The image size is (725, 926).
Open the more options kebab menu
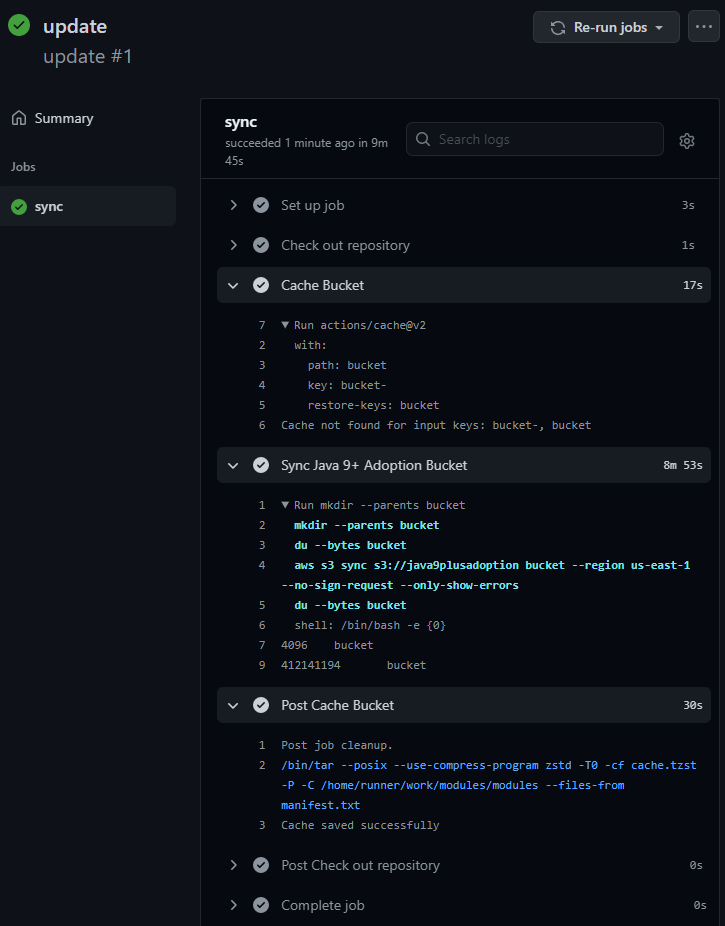pos(703,27)
